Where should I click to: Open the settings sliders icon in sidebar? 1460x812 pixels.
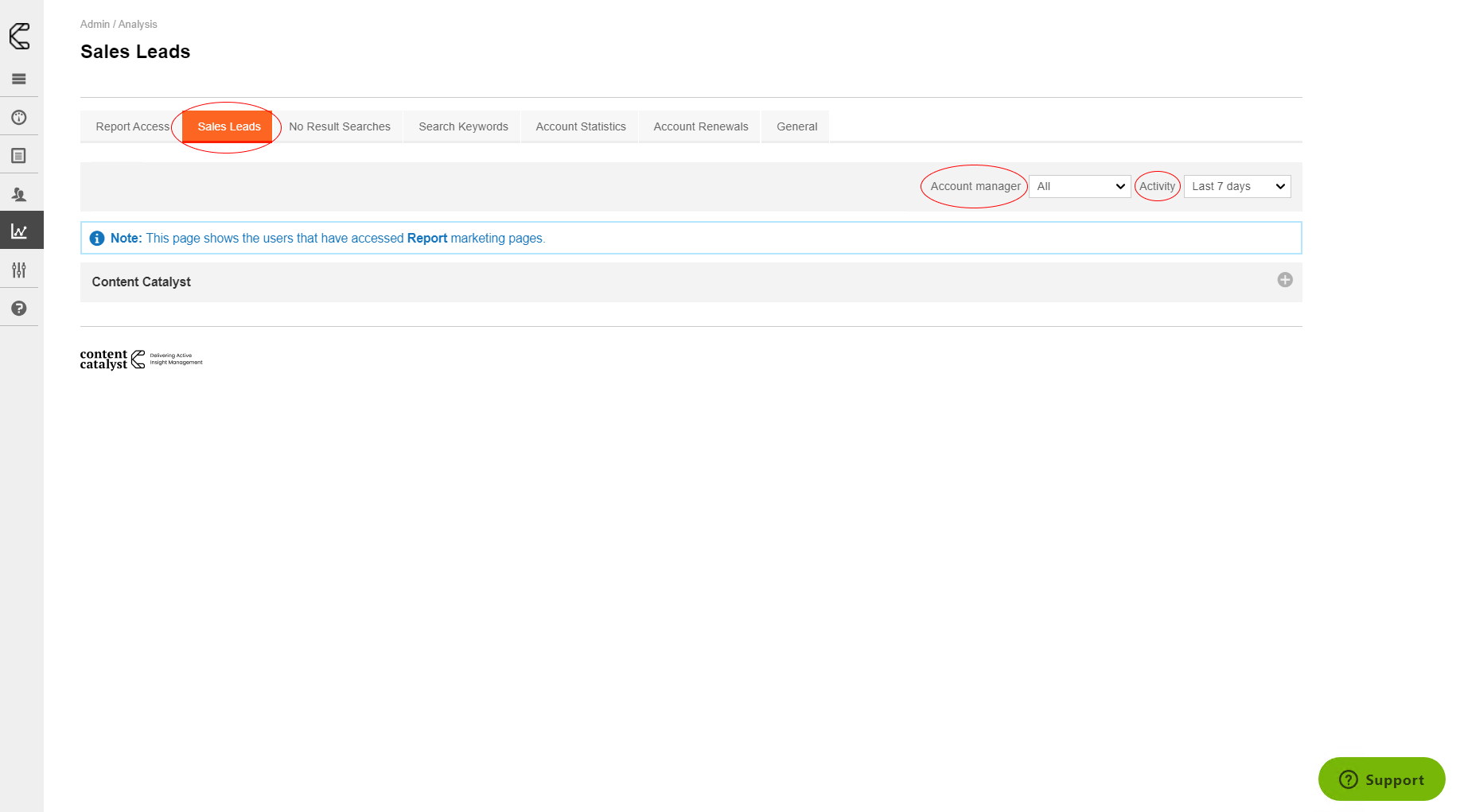point(19,270)
